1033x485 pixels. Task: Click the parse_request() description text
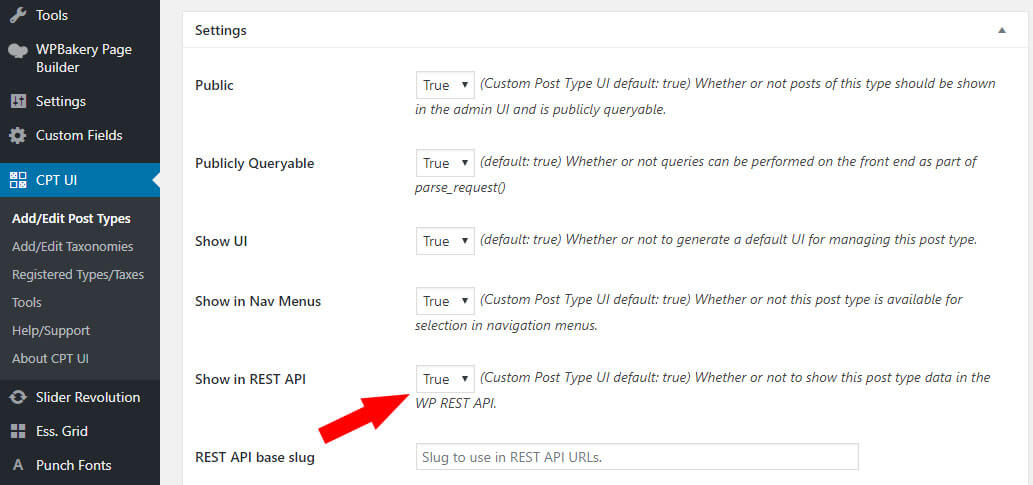pos(460,188)
